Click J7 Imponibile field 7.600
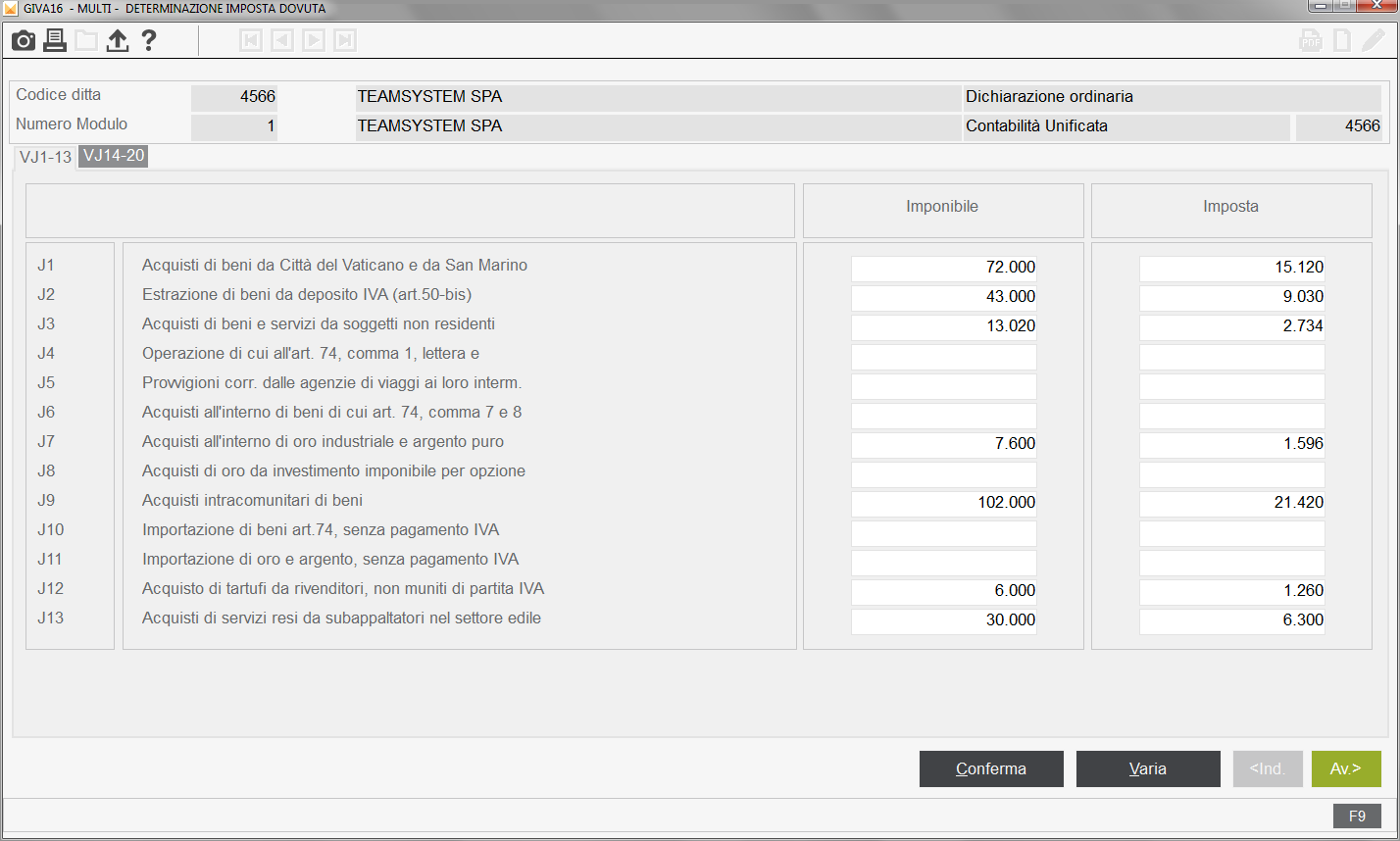 click(944, 444)
